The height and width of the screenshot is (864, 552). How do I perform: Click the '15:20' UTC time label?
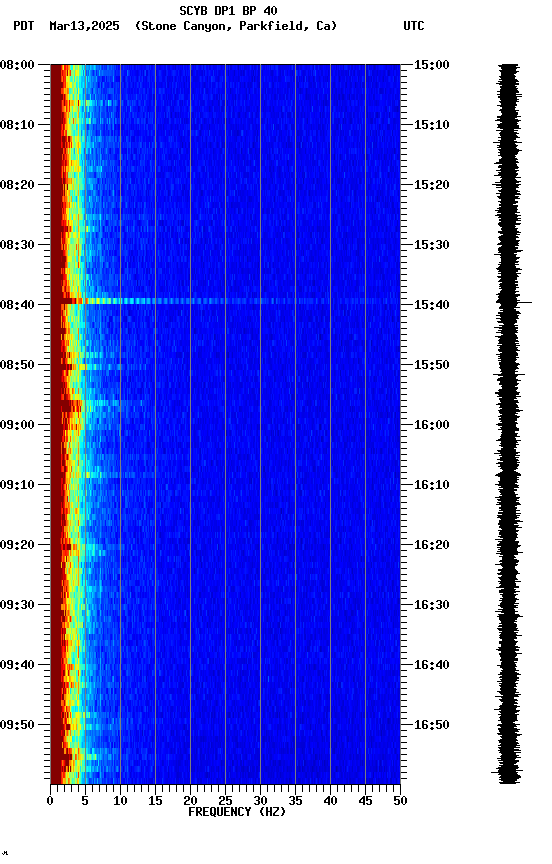tap(432, 185)
